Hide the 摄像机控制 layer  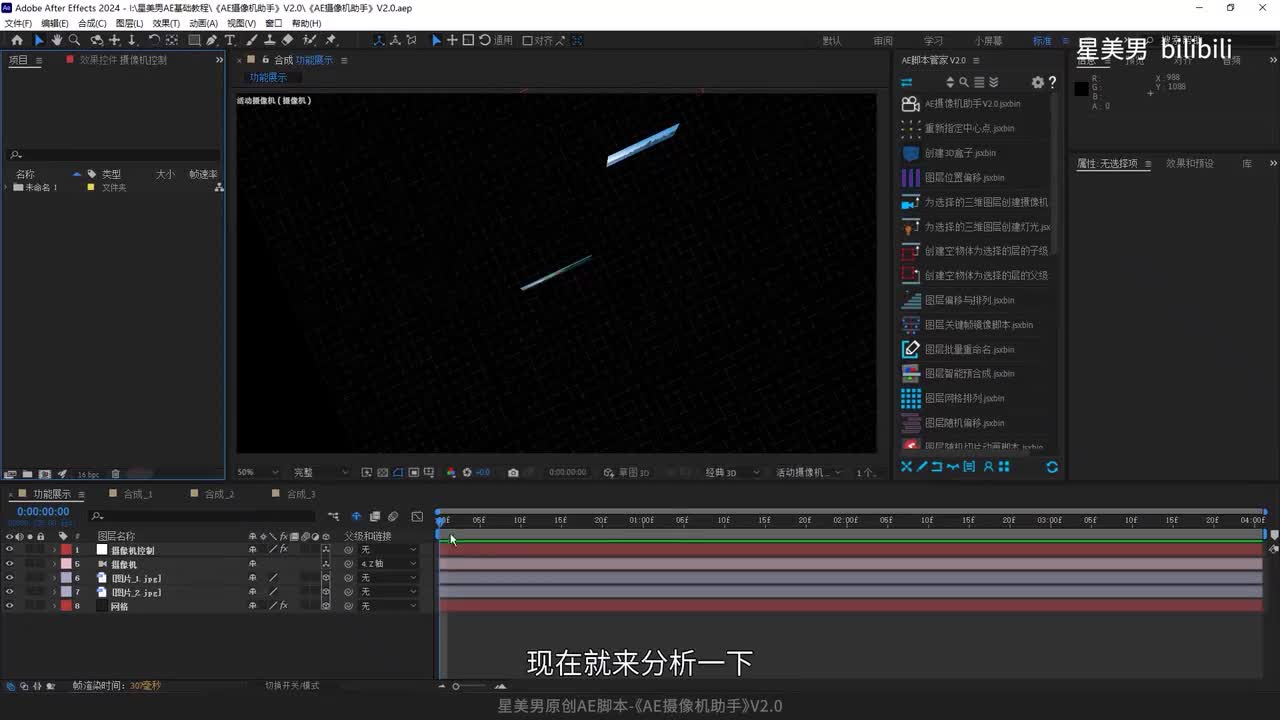tap(10, 550)
